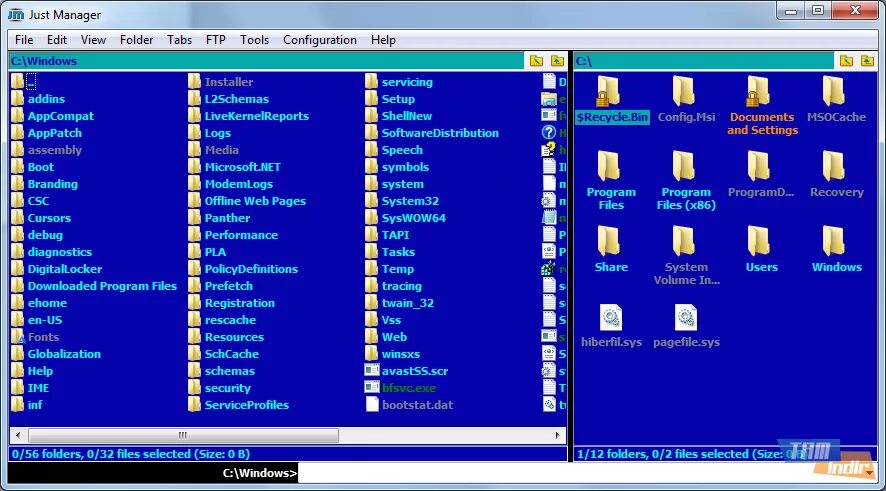Select the Config.Msi folder icon

point(684,91)
